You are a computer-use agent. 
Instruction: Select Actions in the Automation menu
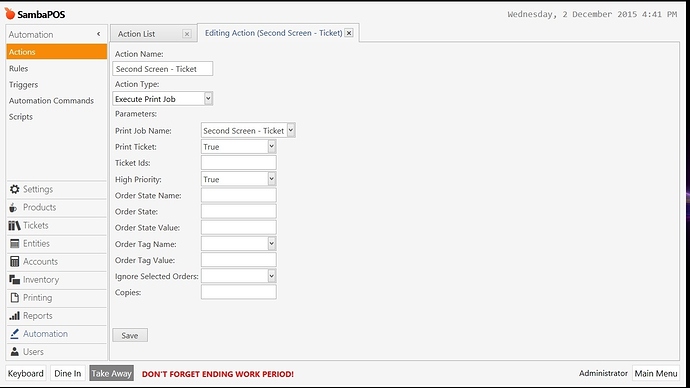(x=57, y=52)
